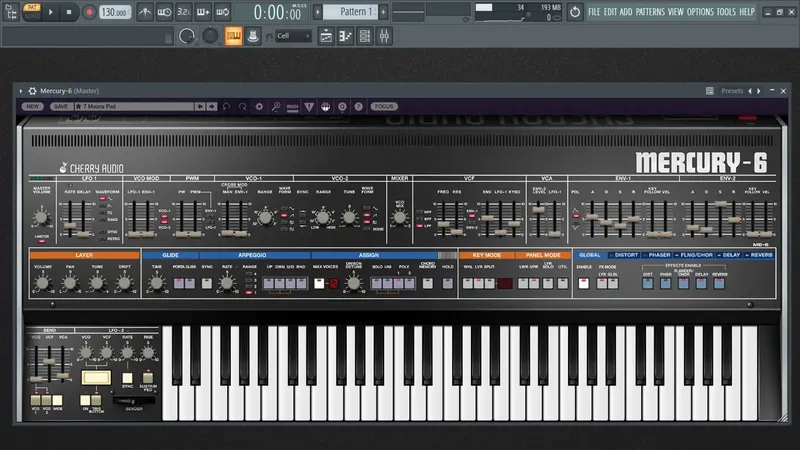Select next preset arrow beside Presets
This screenshot has height=450, width=800.
pyautogui.click(x=759, y=91)
